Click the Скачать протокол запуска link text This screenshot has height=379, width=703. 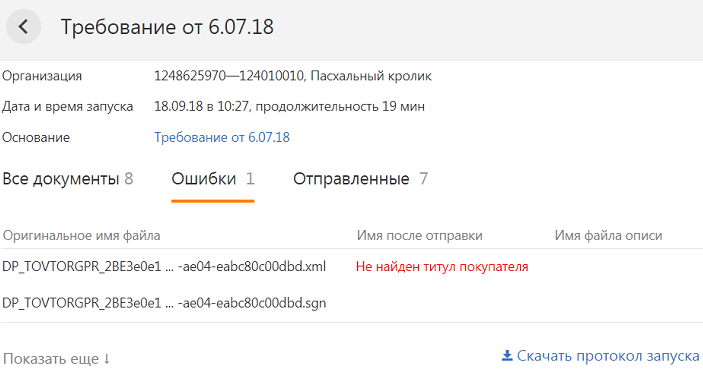(x=608, y=356)
